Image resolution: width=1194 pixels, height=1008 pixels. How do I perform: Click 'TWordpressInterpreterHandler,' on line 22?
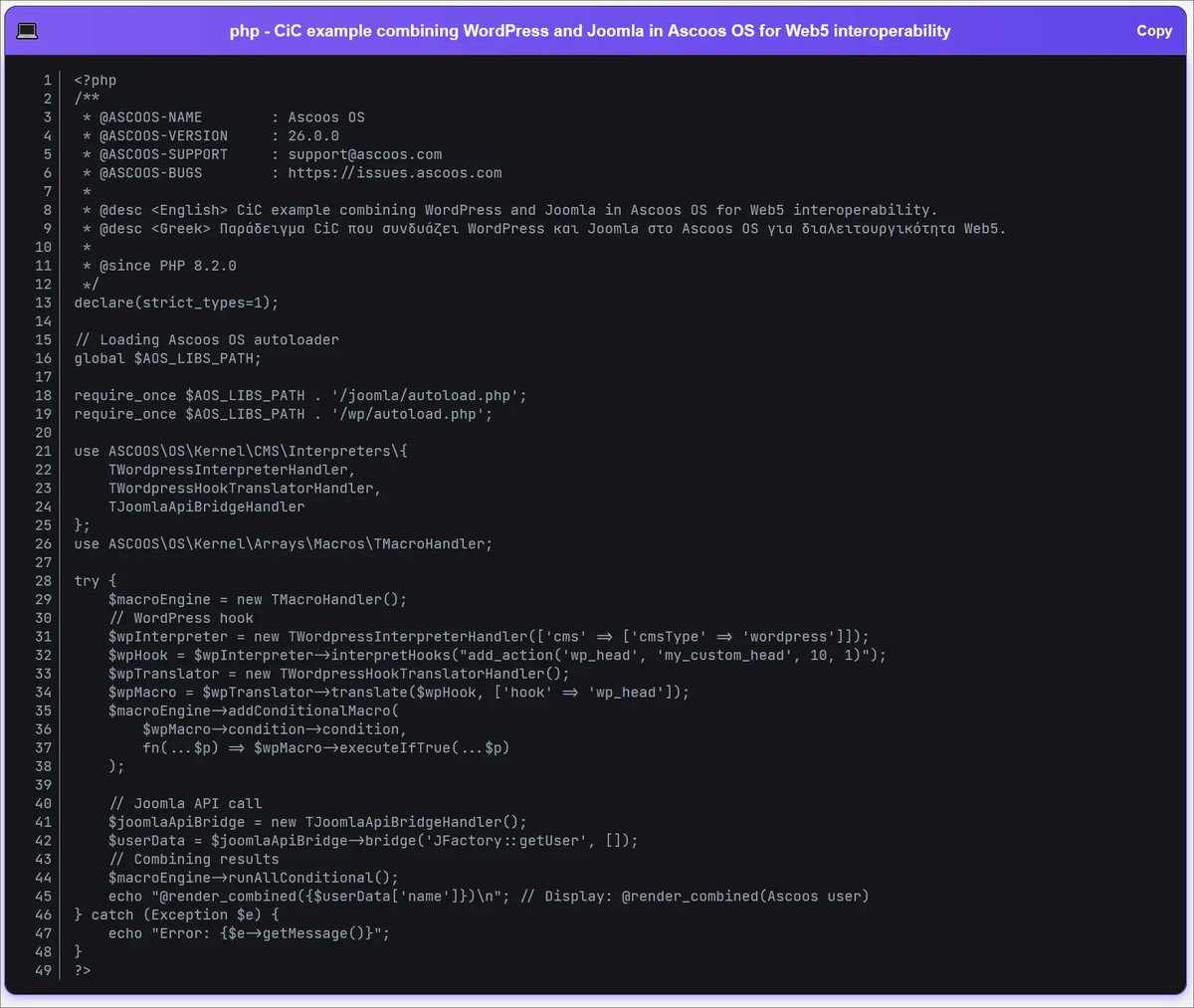[x=232, y=470]
